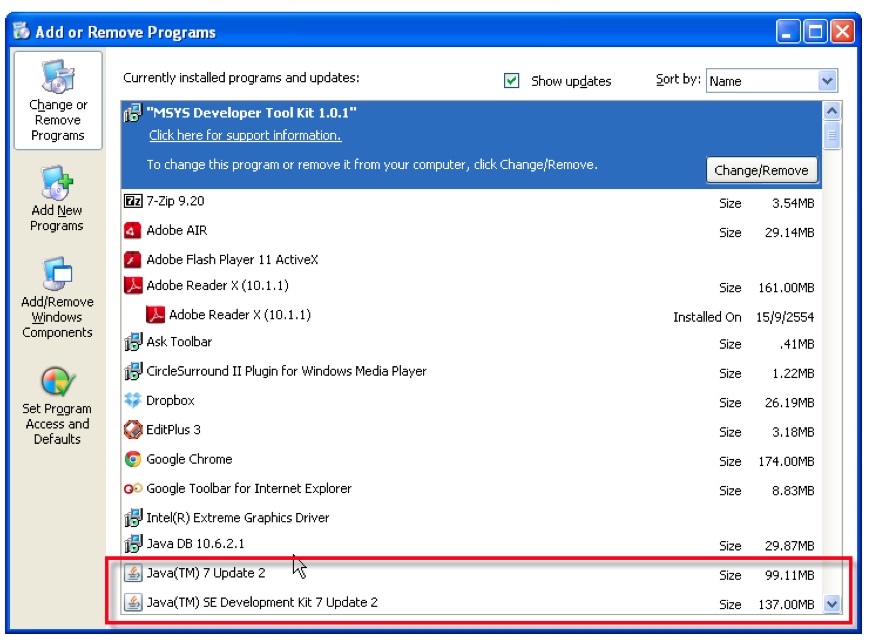This screenshot has height=642, width=870.
Task: Click the Add or Remove Programs title bar icon
Action: (x=22, y=31)
